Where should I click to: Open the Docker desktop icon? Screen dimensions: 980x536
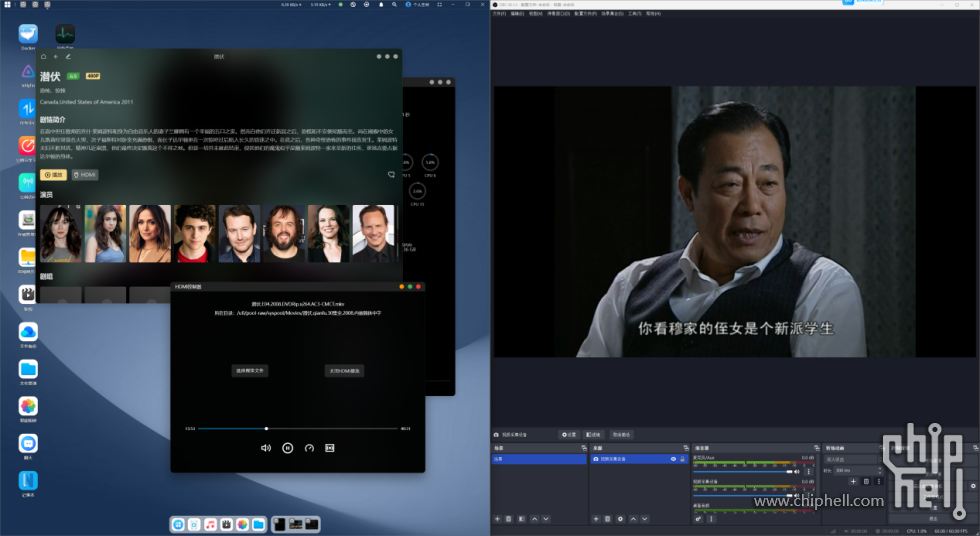click(x=28, y=34)
